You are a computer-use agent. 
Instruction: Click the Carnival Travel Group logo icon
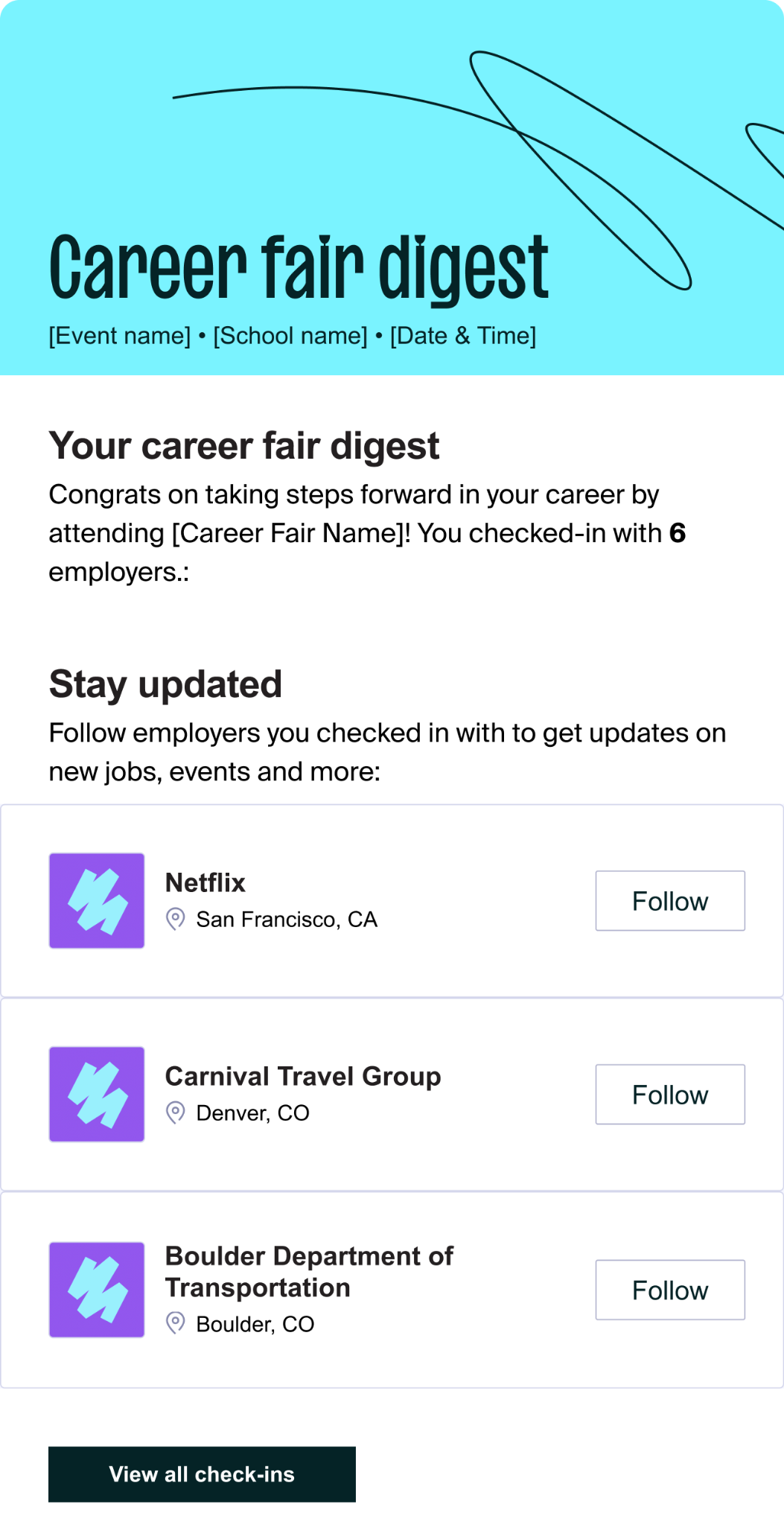click(97, 1094)
